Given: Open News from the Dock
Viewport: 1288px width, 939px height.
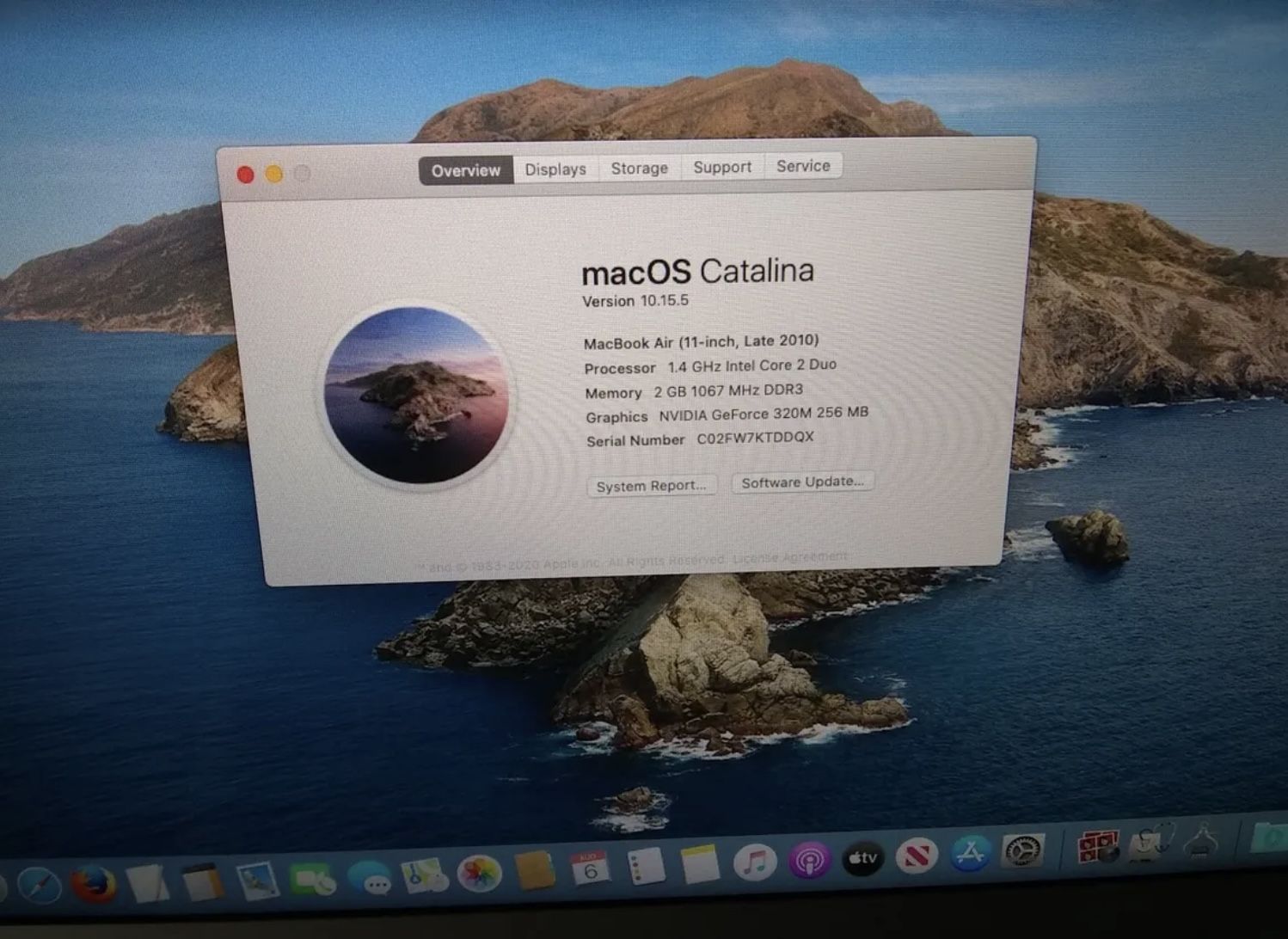Looking at the screenshot, I should click(917, 856).
